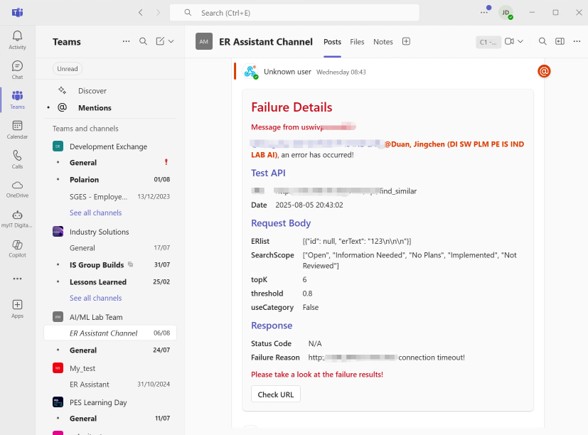Click the Search (Ctrl+E) input field
Image resolution: width=588 pixels, height=435 pixels.
pos(294,13)
